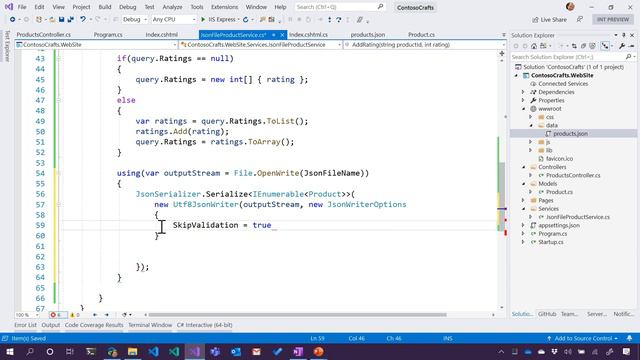
Task: Click the INT PREVIEW button
Action: (613, 19)
